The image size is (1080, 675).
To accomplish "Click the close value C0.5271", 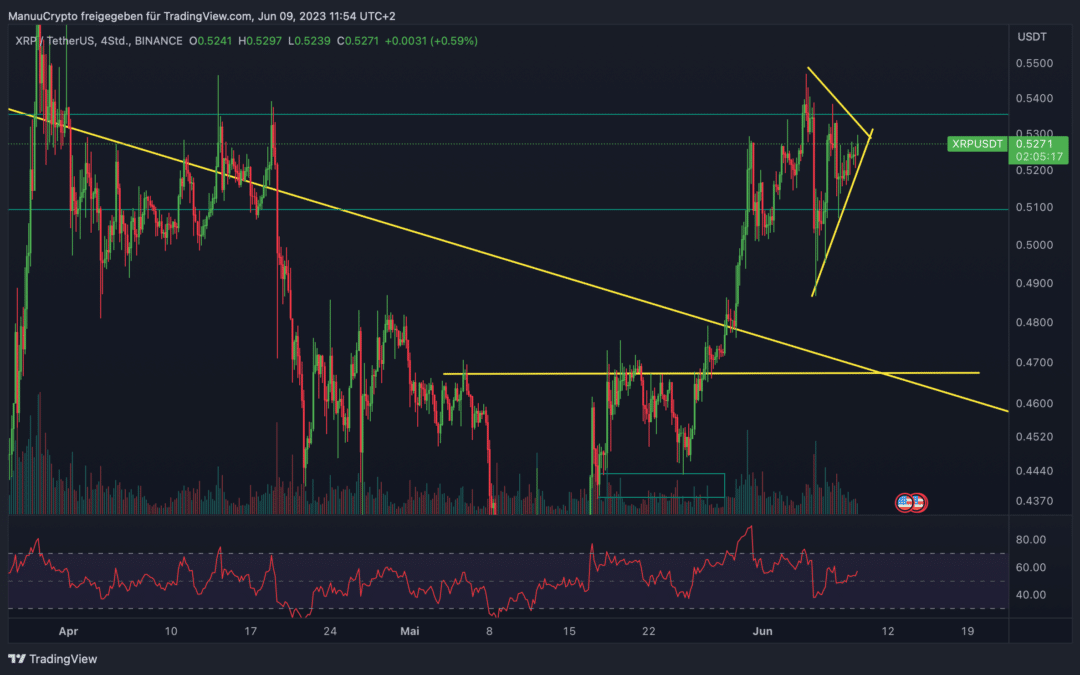I will 357,41.
